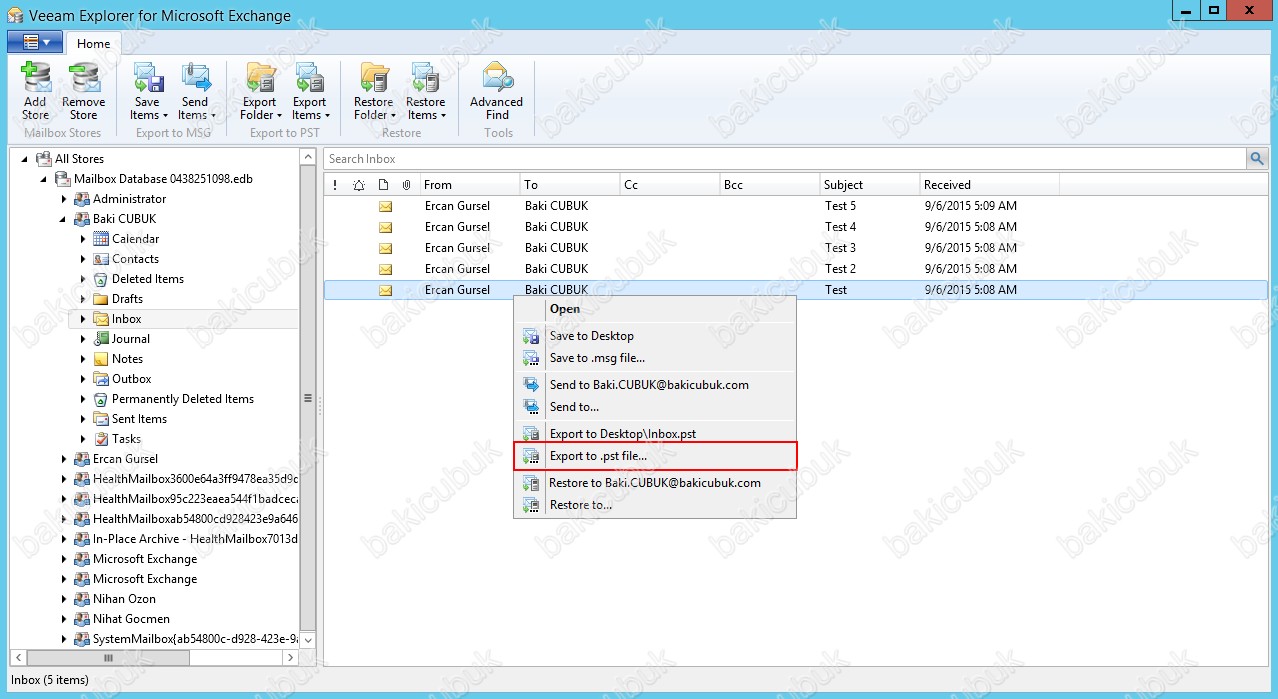Sort emails by the Bcc column
1278x699 pixels.
770,185
